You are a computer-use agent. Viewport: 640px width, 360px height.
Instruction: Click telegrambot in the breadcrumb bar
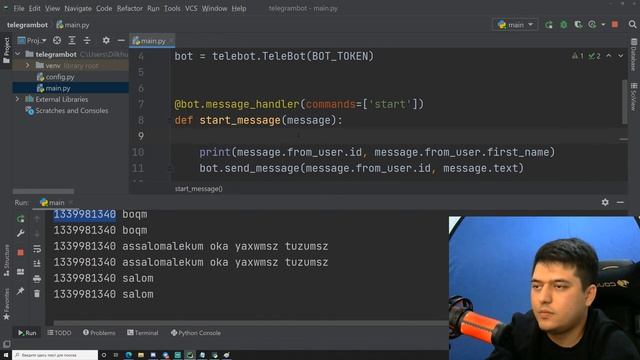(x=27, y=25)
